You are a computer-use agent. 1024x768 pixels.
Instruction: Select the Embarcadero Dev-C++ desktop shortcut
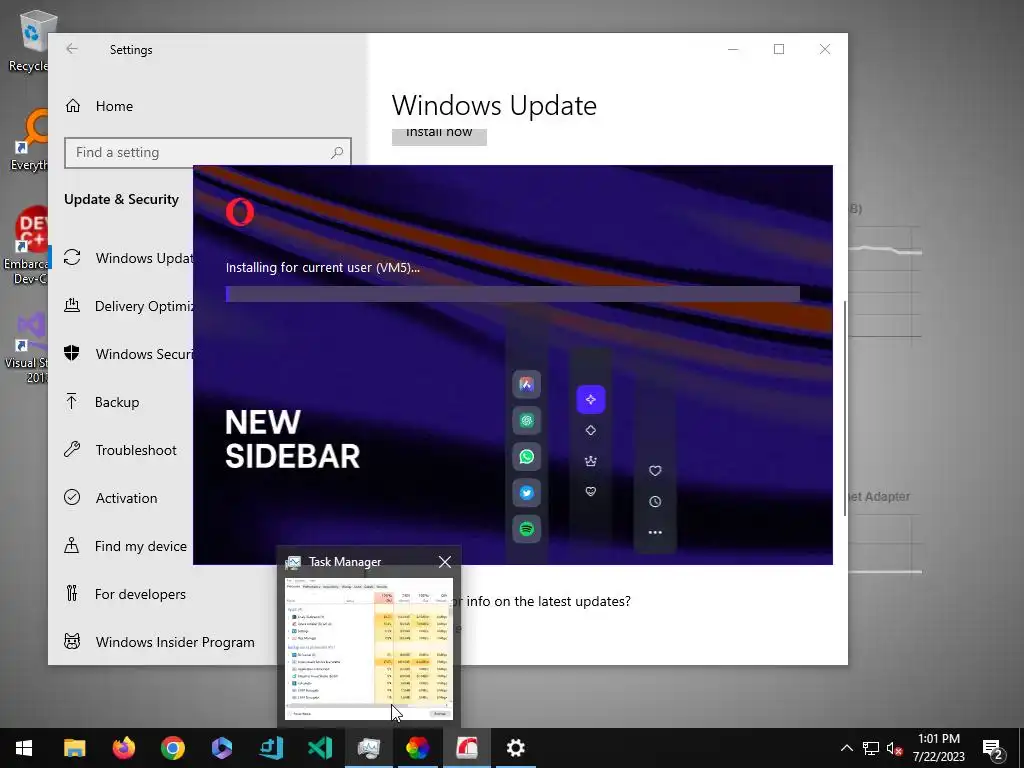click(x=26, y=246)
